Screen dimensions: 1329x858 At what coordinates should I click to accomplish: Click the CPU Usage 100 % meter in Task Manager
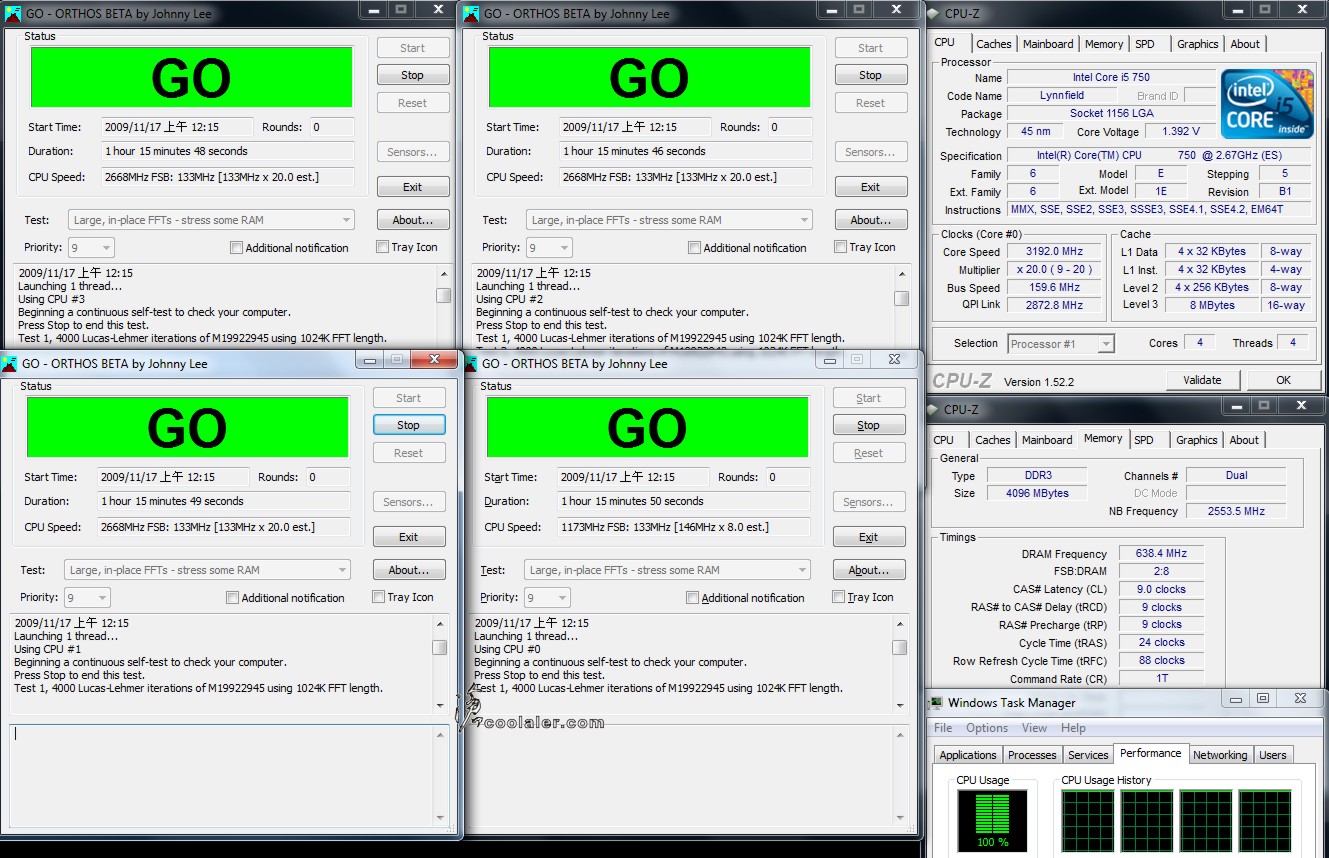pyautogui.click(x=992, y=822)
